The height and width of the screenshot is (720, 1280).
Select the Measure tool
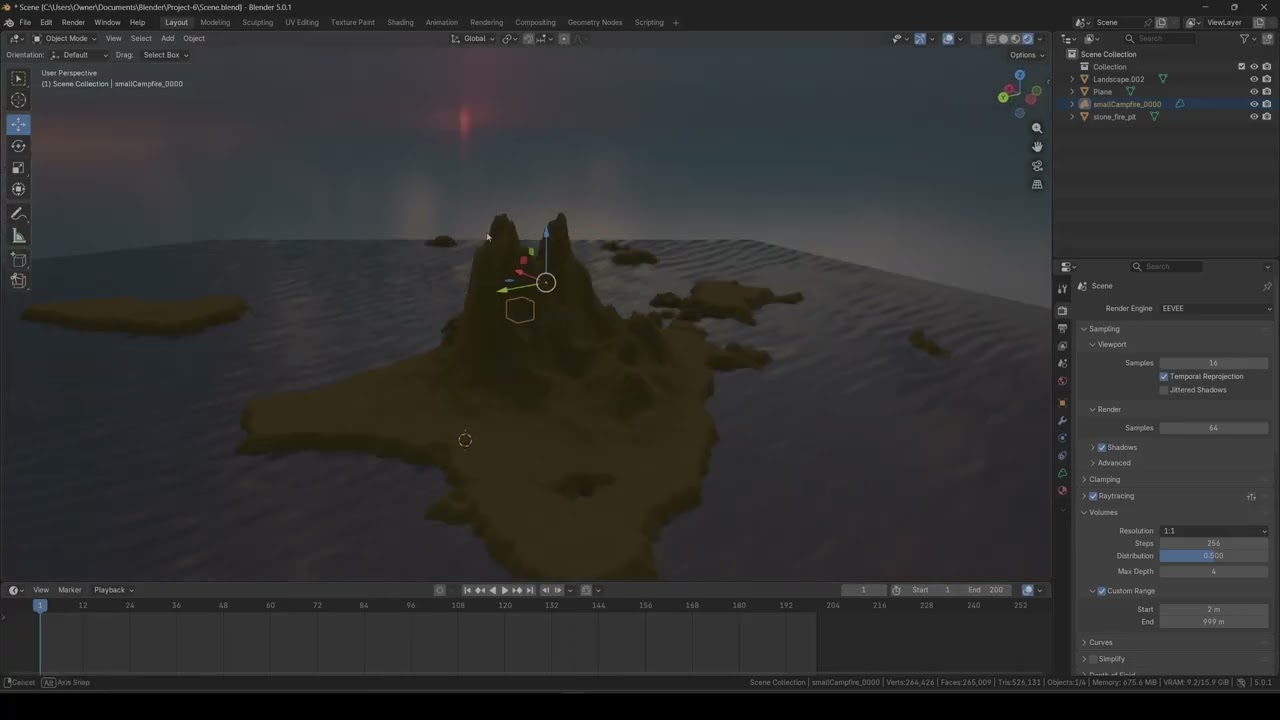[18, 236]
